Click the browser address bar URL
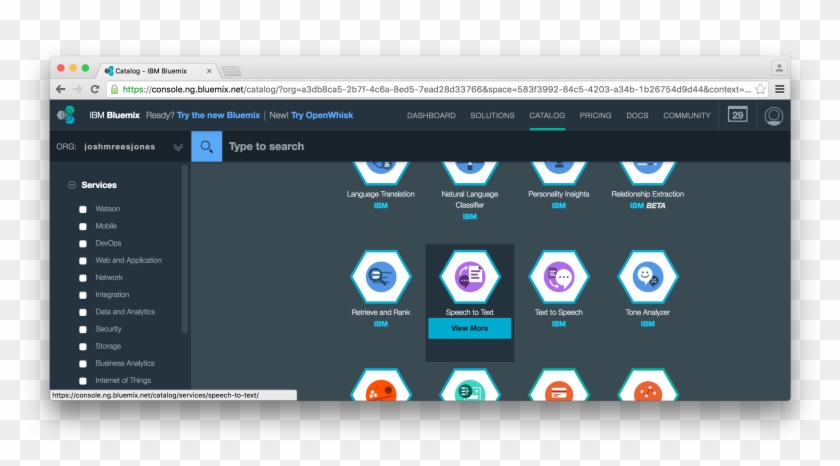The image size is (840, 466). click(436, 89)
